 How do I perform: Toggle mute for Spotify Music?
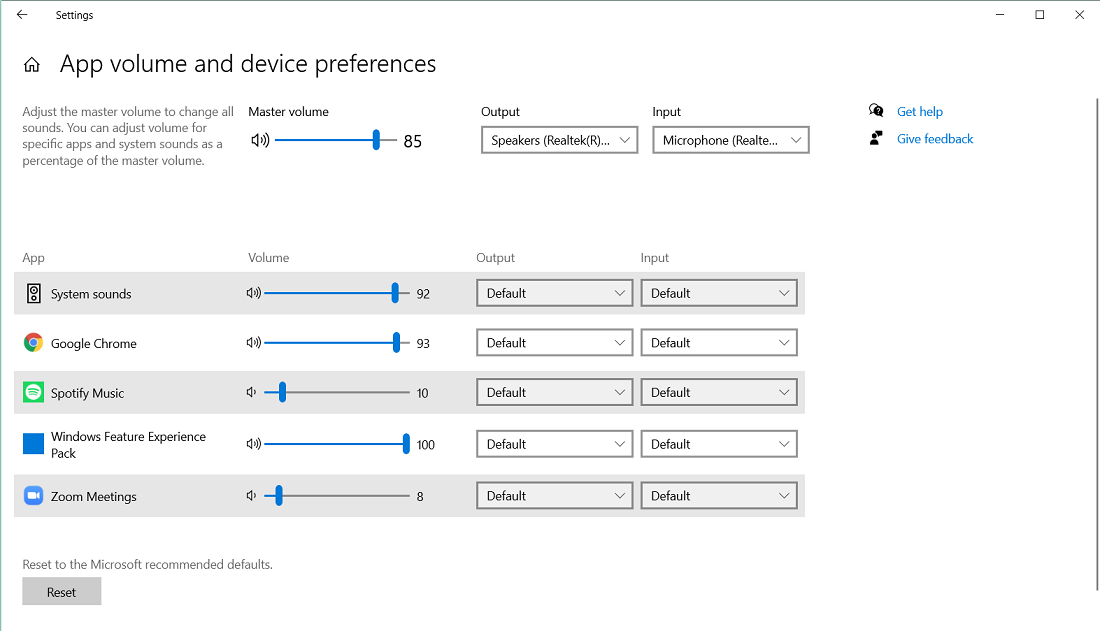click(x=252, y=393)
